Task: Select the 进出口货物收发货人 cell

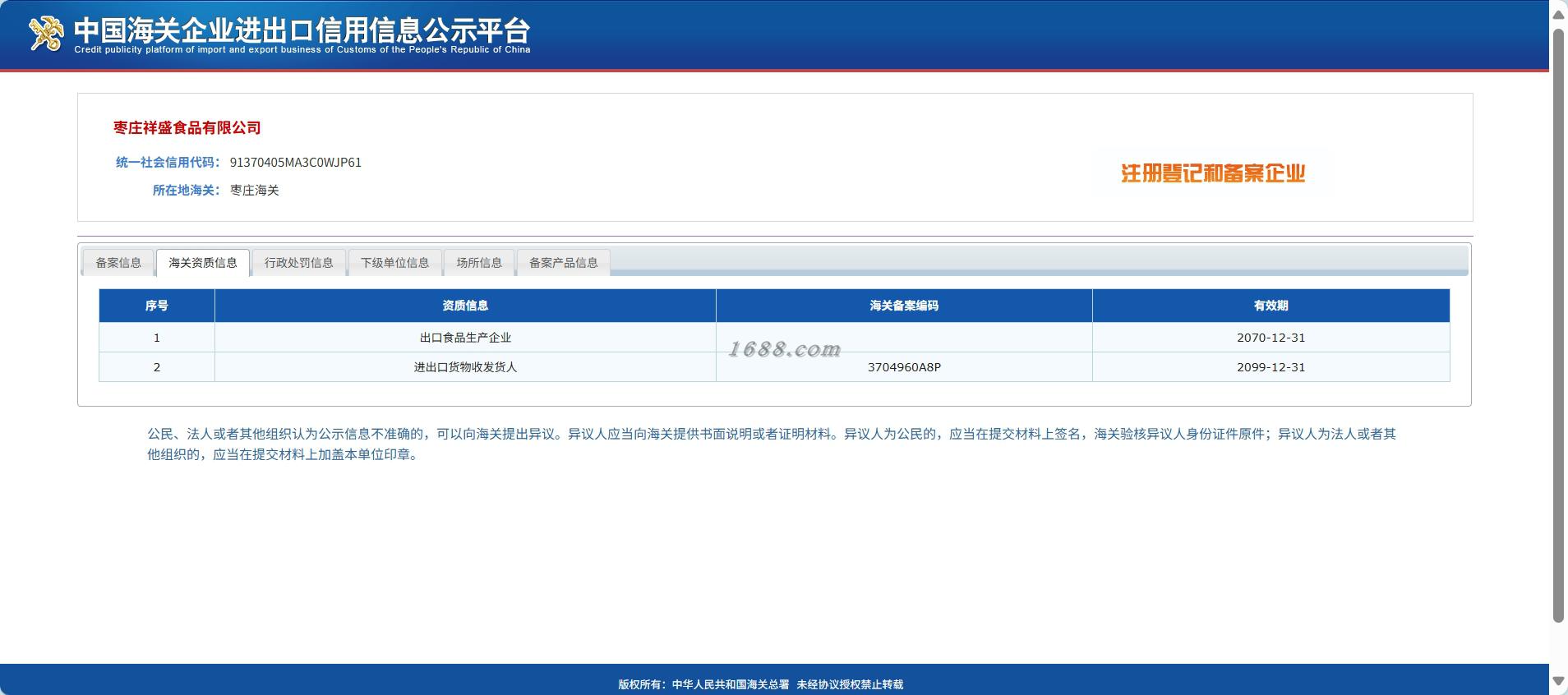Action: [x=465, y=367]
